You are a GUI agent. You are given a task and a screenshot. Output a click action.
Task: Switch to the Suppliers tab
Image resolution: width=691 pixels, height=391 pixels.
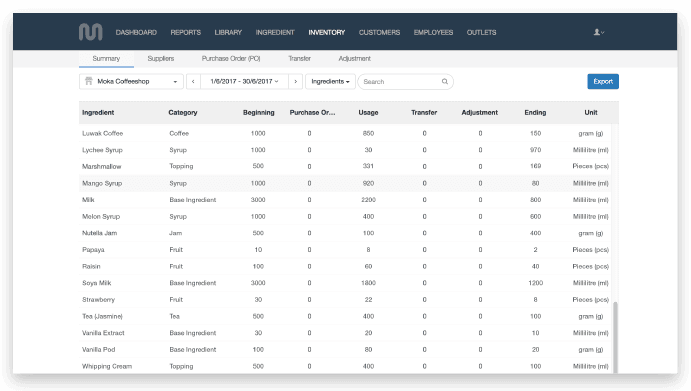[x=160, y=59]
